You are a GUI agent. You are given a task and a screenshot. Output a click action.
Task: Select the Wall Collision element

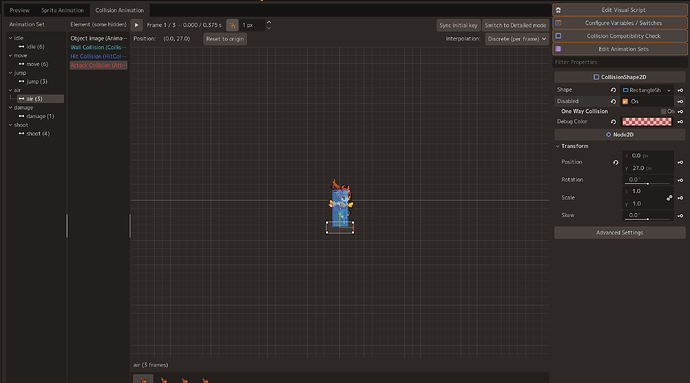click(99, 47)
